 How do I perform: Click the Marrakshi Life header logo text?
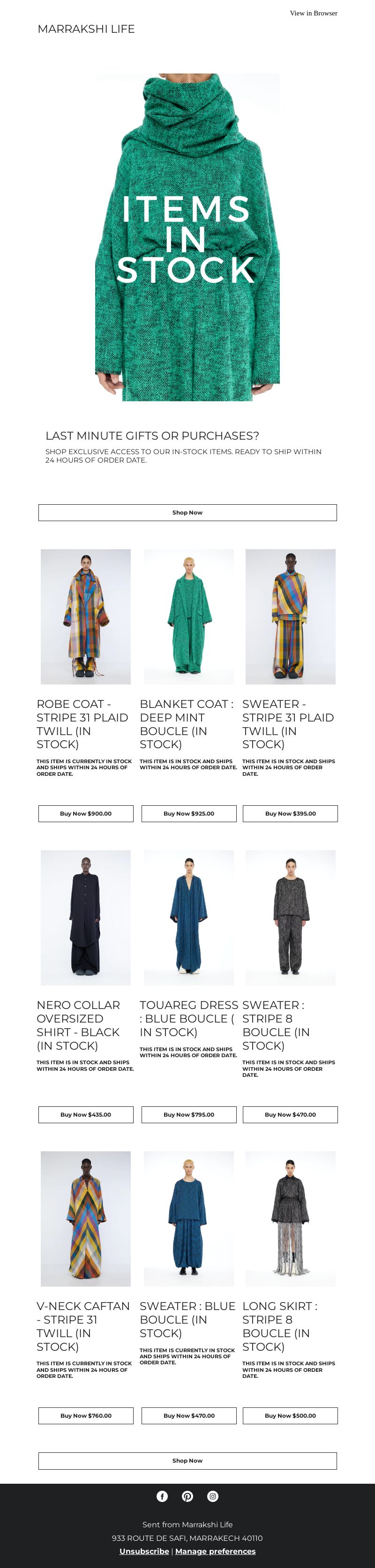[86, 29]
